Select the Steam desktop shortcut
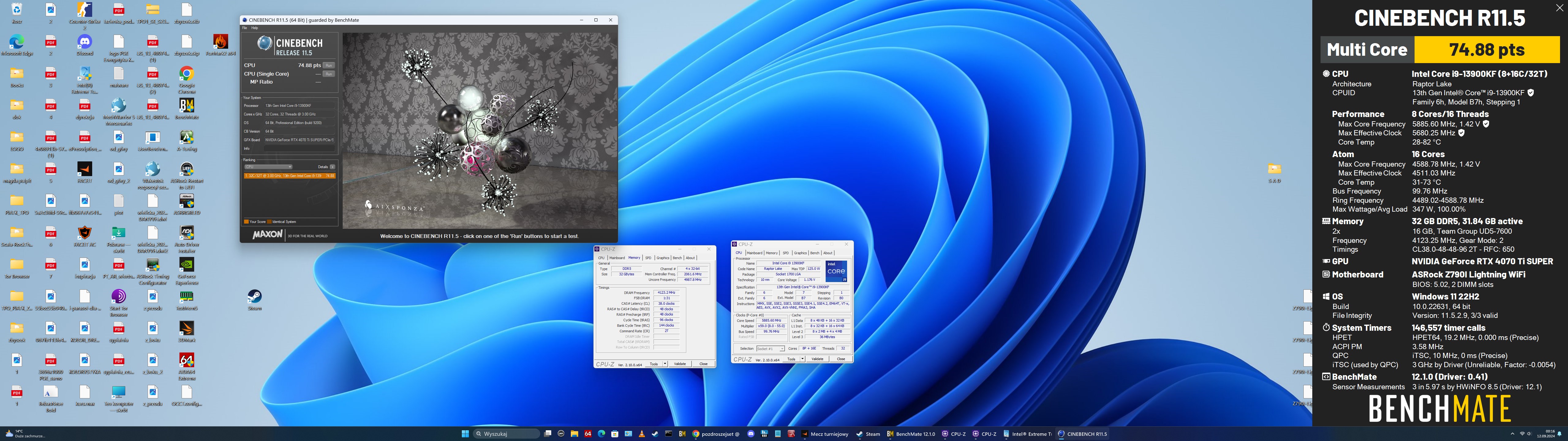The image size is (1568, 441). pos(254,300)
